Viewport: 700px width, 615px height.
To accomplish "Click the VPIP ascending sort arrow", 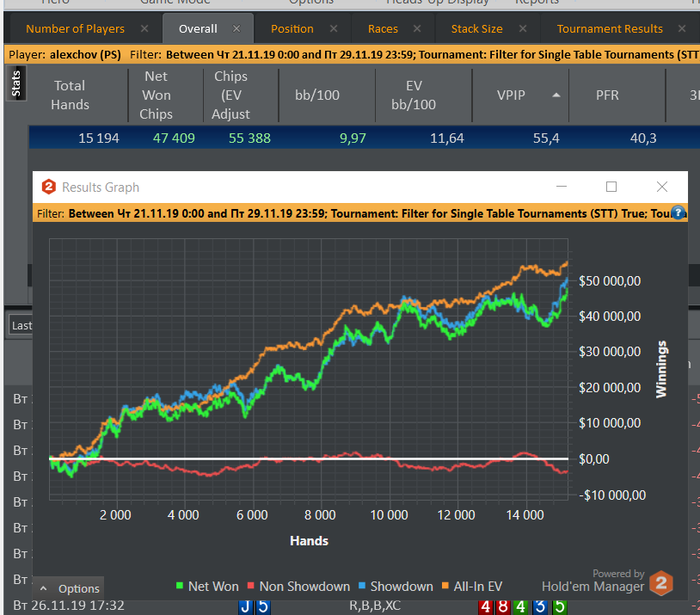I will click(x=556, y=95).
